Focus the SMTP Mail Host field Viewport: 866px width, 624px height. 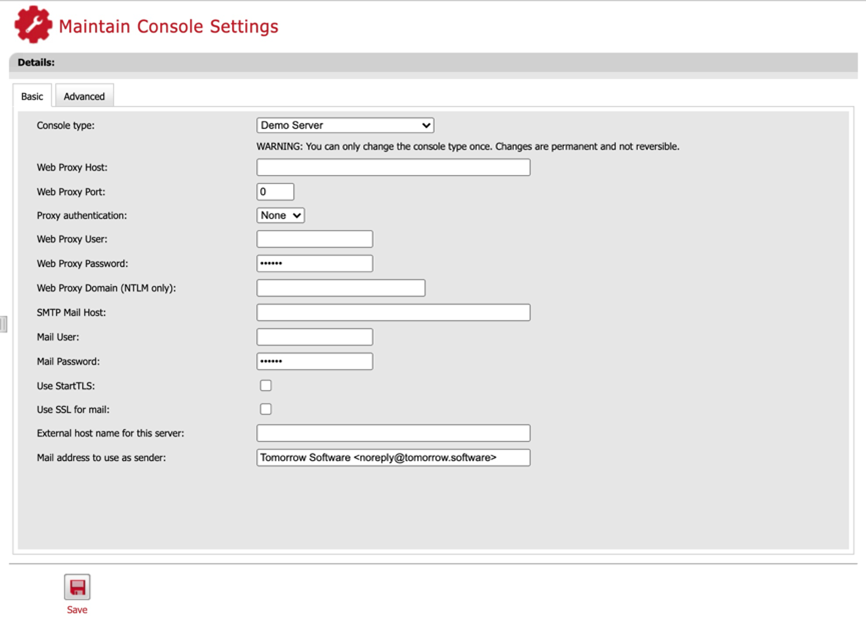click(393, 312)
